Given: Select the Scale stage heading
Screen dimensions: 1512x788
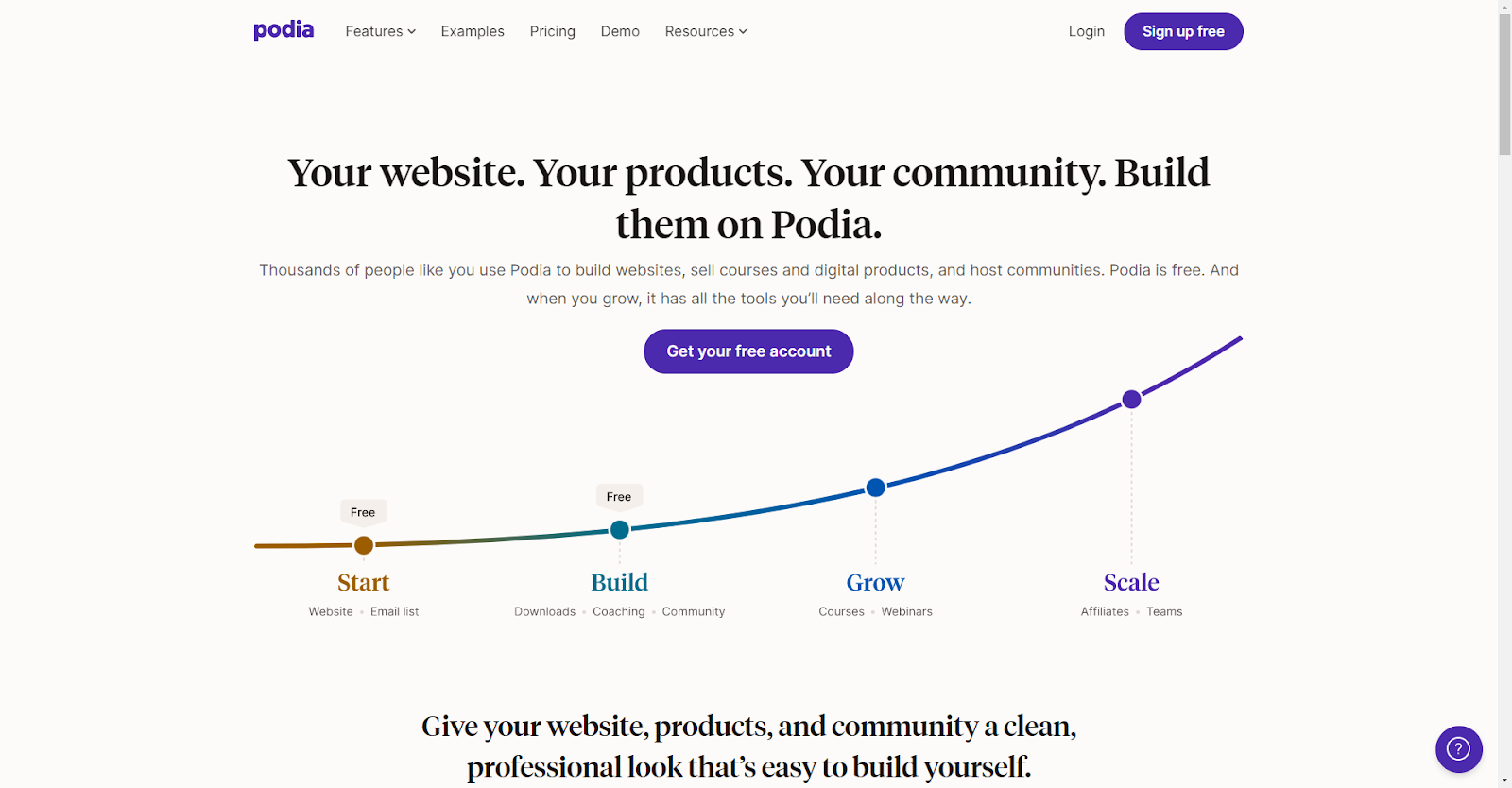Looking at the screenshot, I should point(1131,582).
